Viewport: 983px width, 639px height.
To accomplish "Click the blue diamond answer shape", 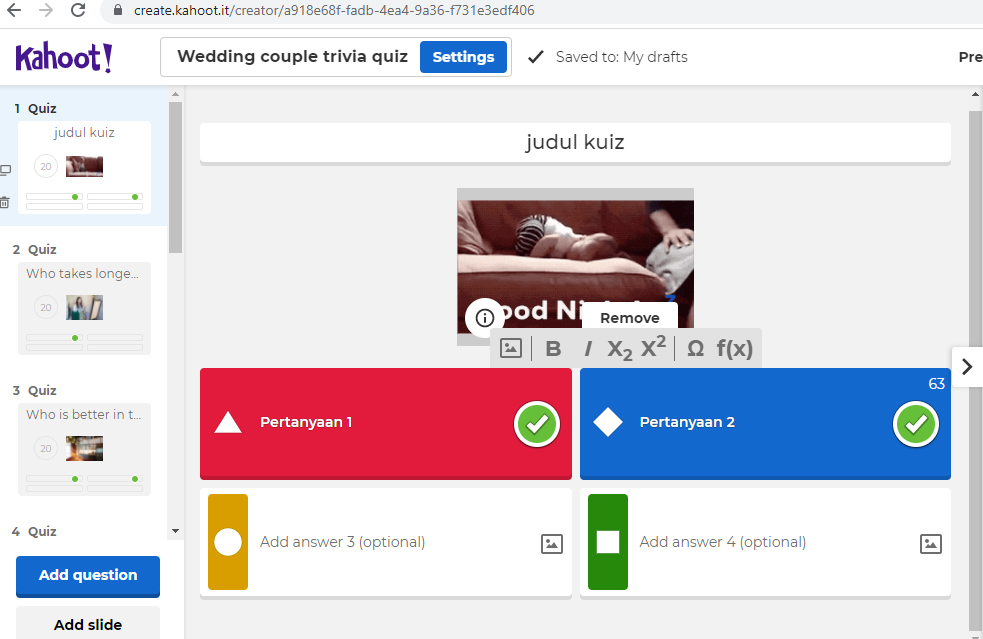I will click(607, 422).
